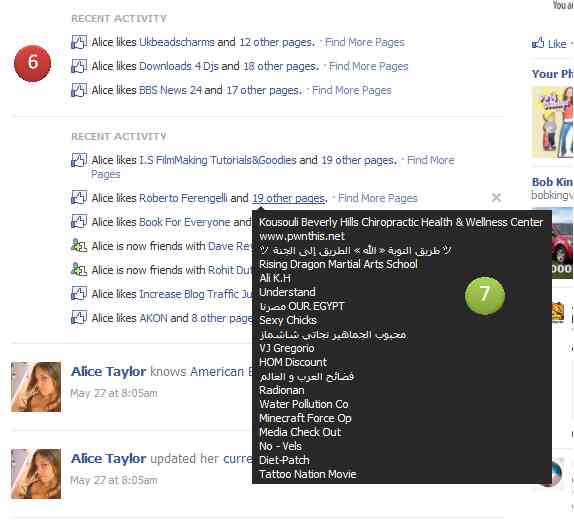Viewport: 574px width, 523px height.
Task: Show the '18 other pages' list
Action: [x=281, y=66]
